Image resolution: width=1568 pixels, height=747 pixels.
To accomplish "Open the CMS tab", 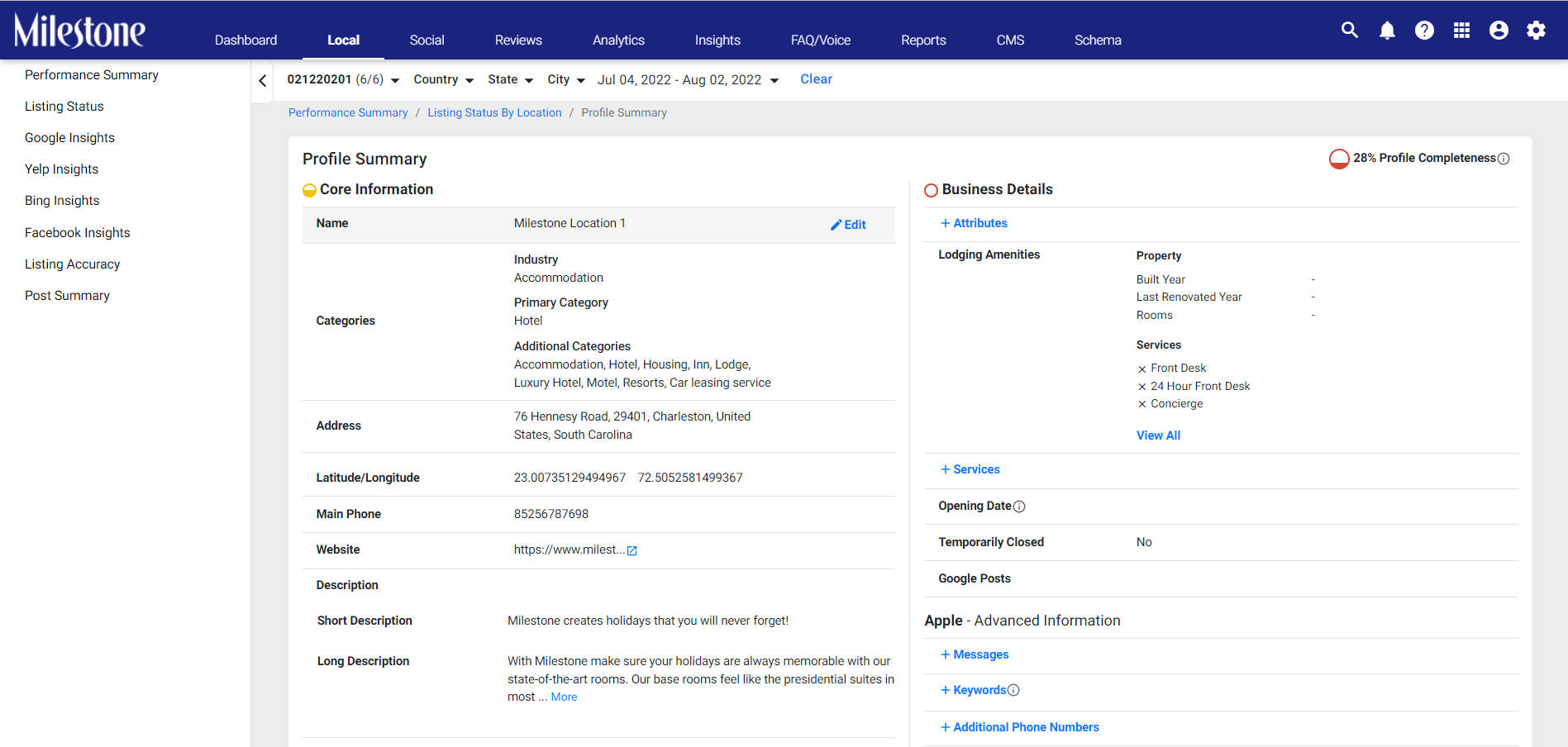I will 1010,40.
